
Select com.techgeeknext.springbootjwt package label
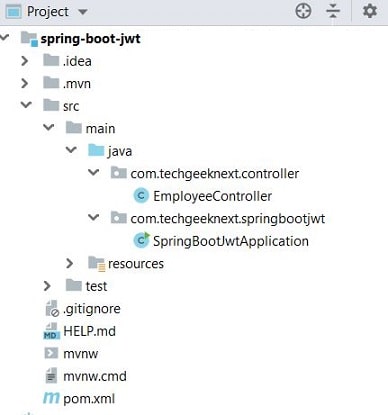228,219
